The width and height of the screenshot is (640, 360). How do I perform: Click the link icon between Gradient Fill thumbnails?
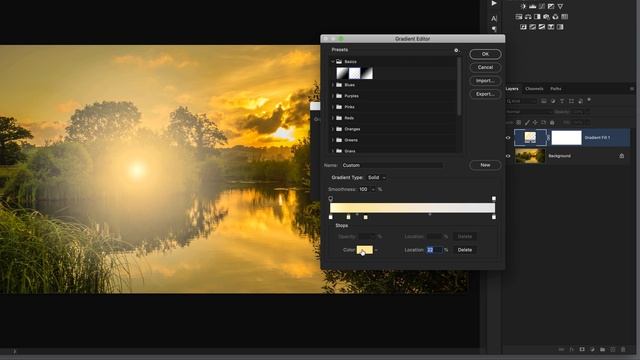click(549, 138)
